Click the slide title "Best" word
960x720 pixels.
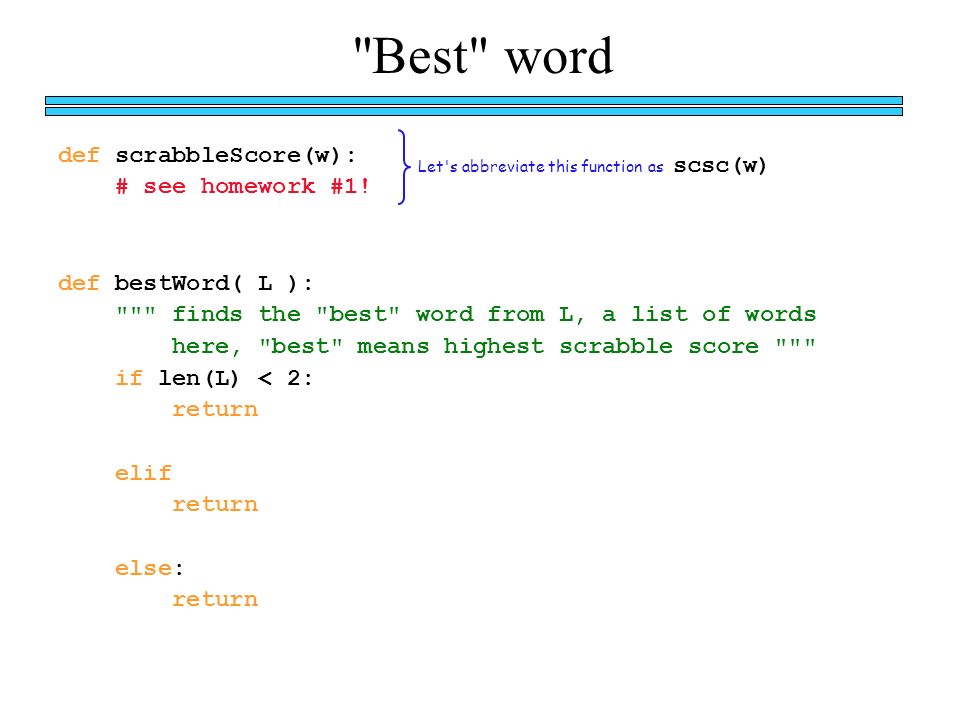(483, 56)
